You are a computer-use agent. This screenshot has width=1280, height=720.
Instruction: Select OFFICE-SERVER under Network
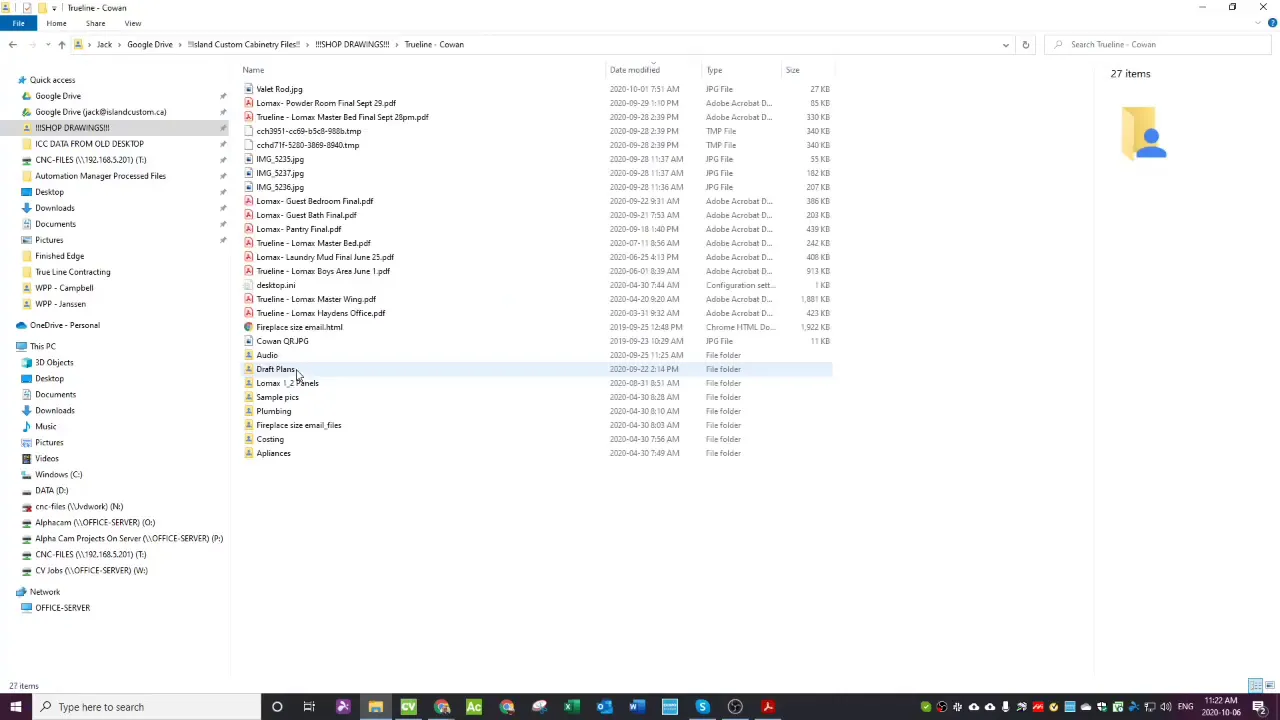62,608
